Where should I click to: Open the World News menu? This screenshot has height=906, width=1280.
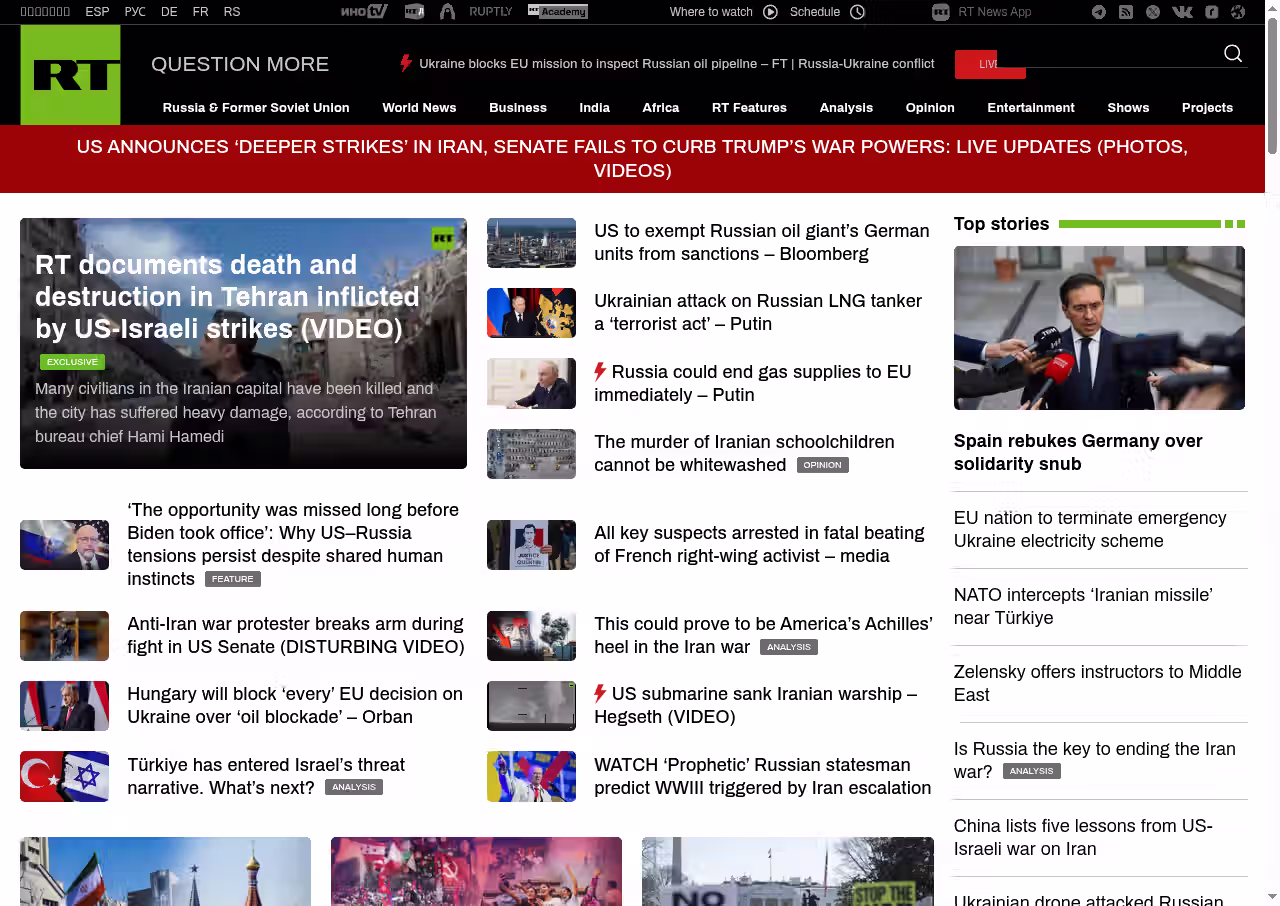pos(419,108)
